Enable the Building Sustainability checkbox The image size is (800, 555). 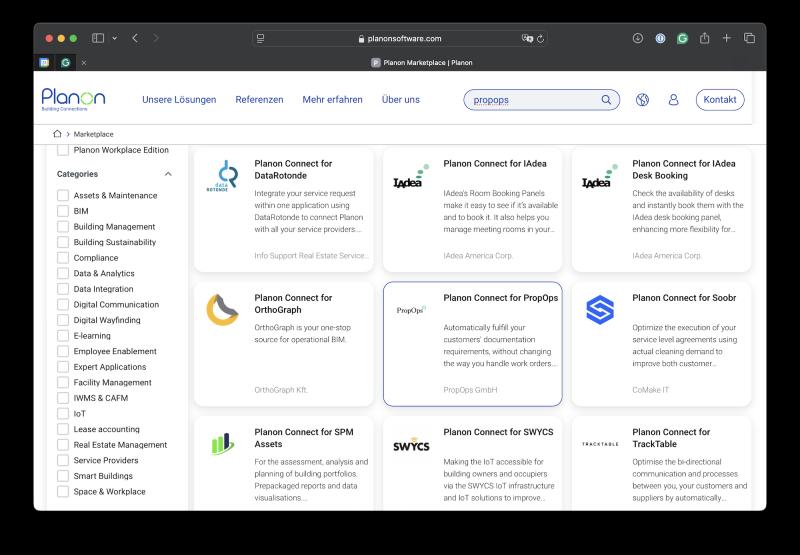tap(63, 242)
